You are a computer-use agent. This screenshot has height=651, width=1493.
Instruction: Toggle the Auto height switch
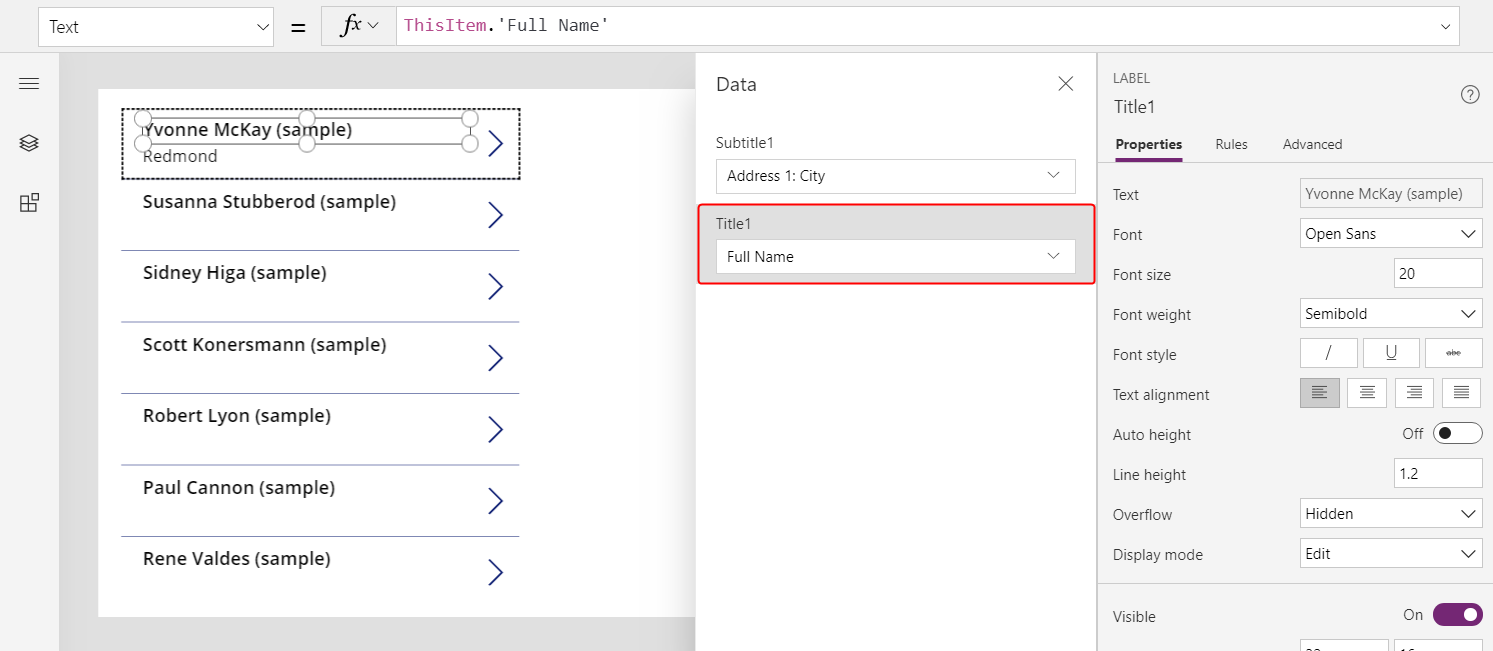click(x=1457, y=434)
